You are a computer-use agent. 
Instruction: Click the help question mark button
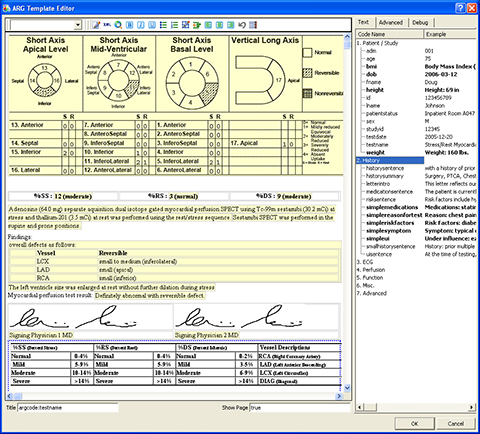pyautogui.click(x=460, y=8)
